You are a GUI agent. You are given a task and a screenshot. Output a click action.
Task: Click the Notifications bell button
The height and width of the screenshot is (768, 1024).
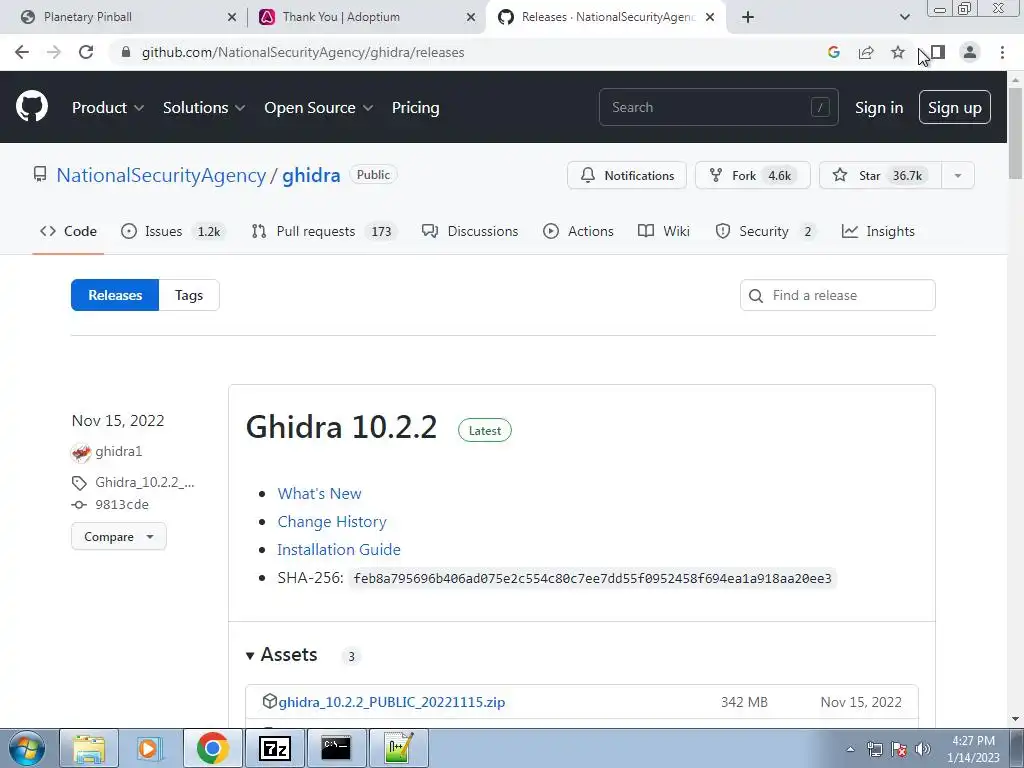(x=627, y=175)
